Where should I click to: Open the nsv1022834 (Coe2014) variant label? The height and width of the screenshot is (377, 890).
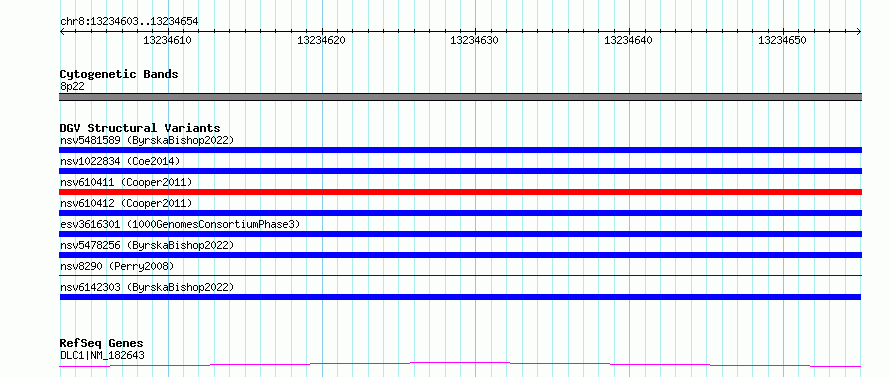click(120, 161)
